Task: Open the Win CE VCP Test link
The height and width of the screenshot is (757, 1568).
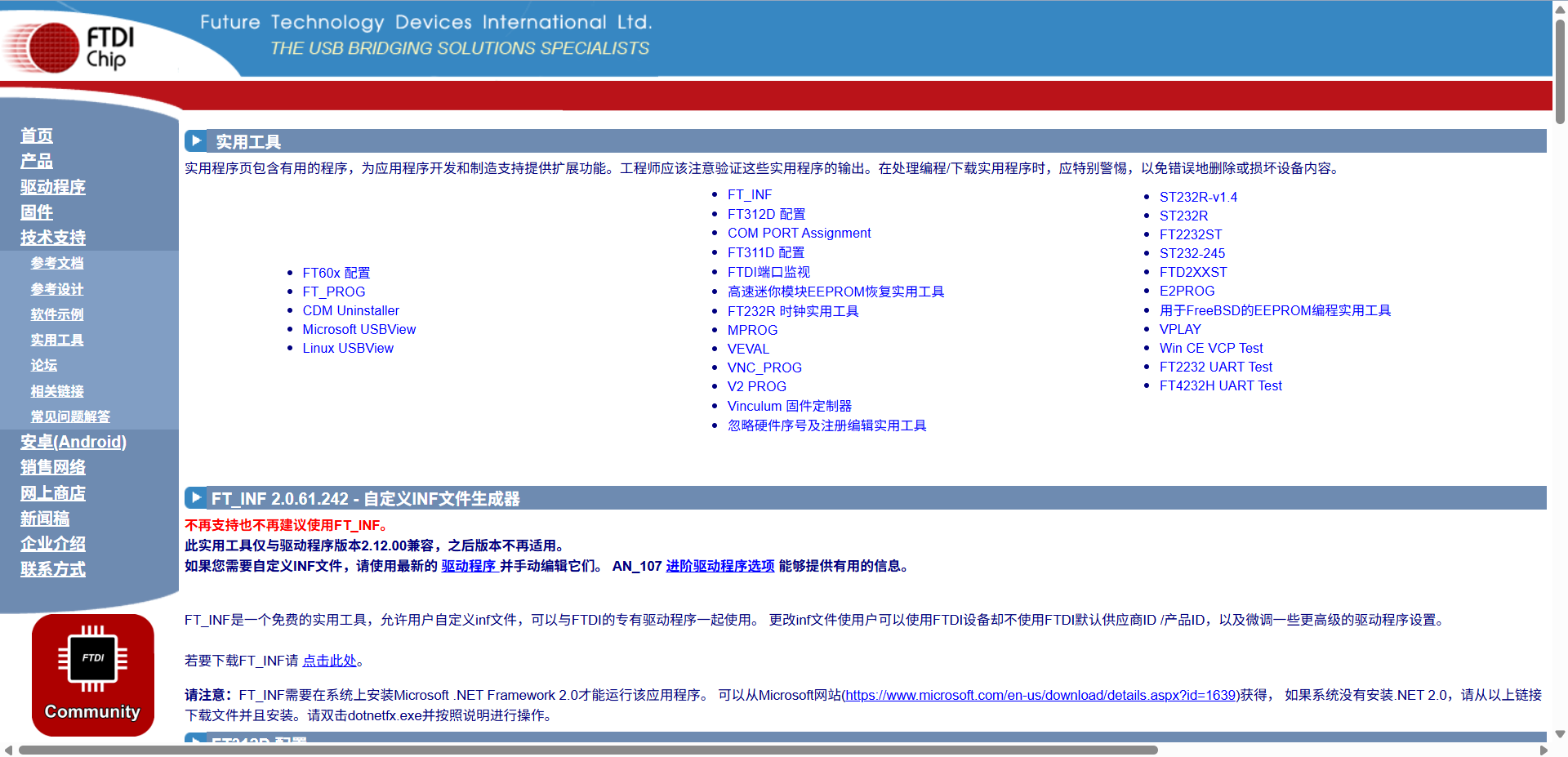Action: [x=1211, y=348]
